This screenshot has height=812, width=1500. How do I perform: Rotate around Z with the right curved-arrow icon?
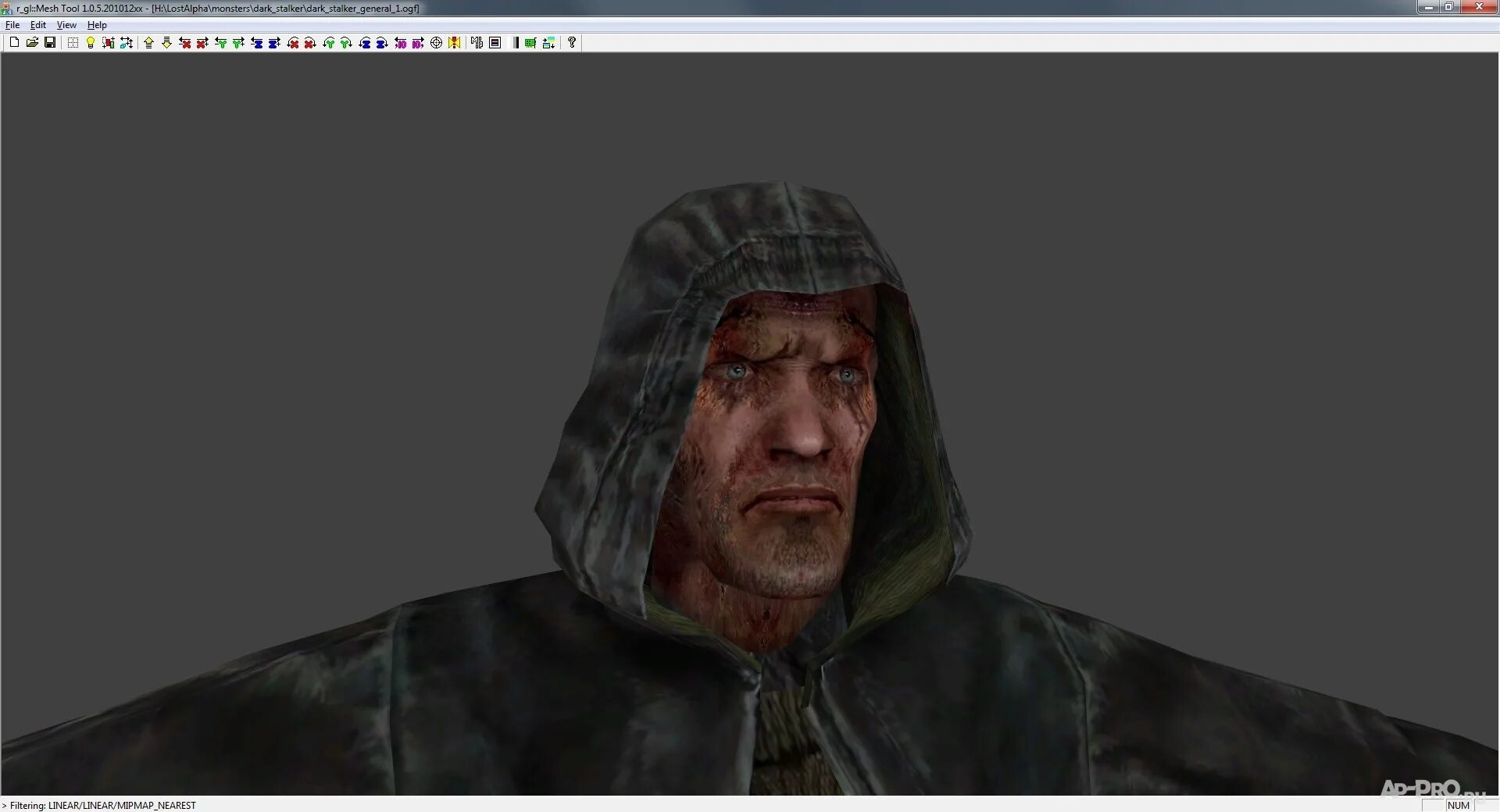[x=382, y=43]
